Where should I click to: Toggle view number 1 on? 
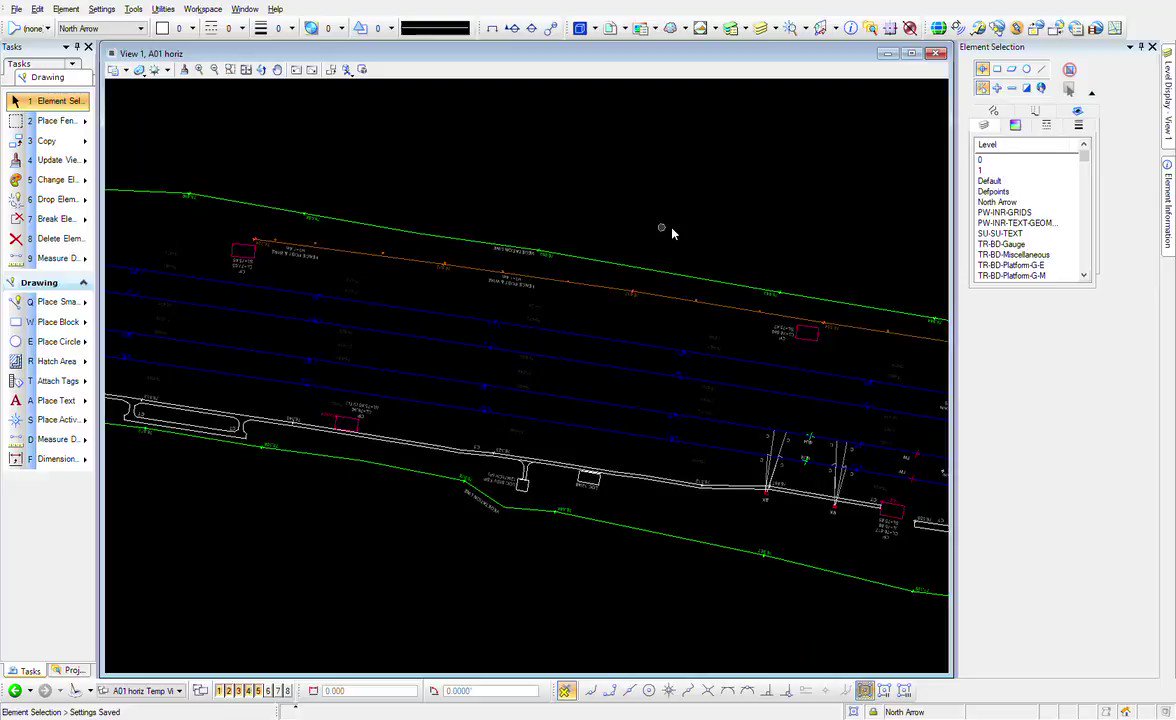pyautogui.click(x=219, y=691)
